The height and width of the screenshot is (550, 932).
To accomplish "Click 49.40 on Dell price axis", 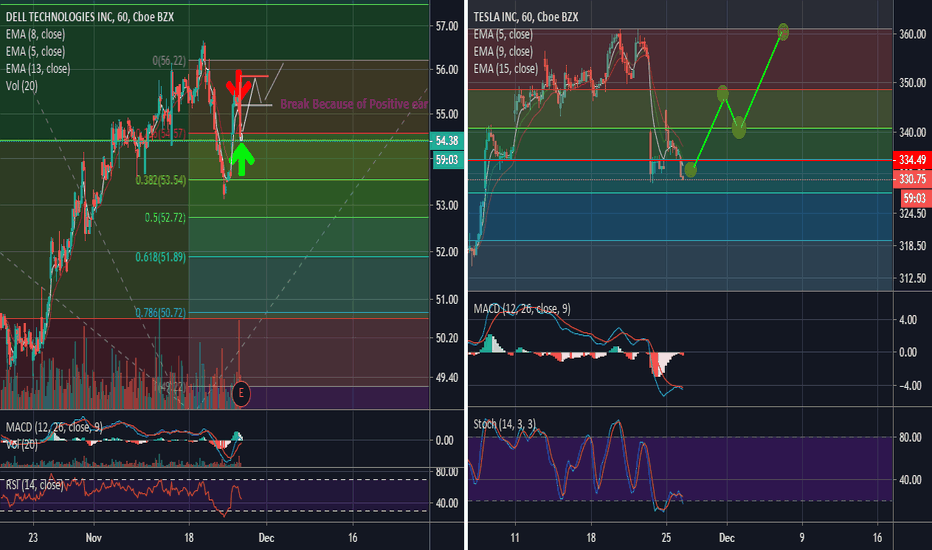I will (447, 378).
